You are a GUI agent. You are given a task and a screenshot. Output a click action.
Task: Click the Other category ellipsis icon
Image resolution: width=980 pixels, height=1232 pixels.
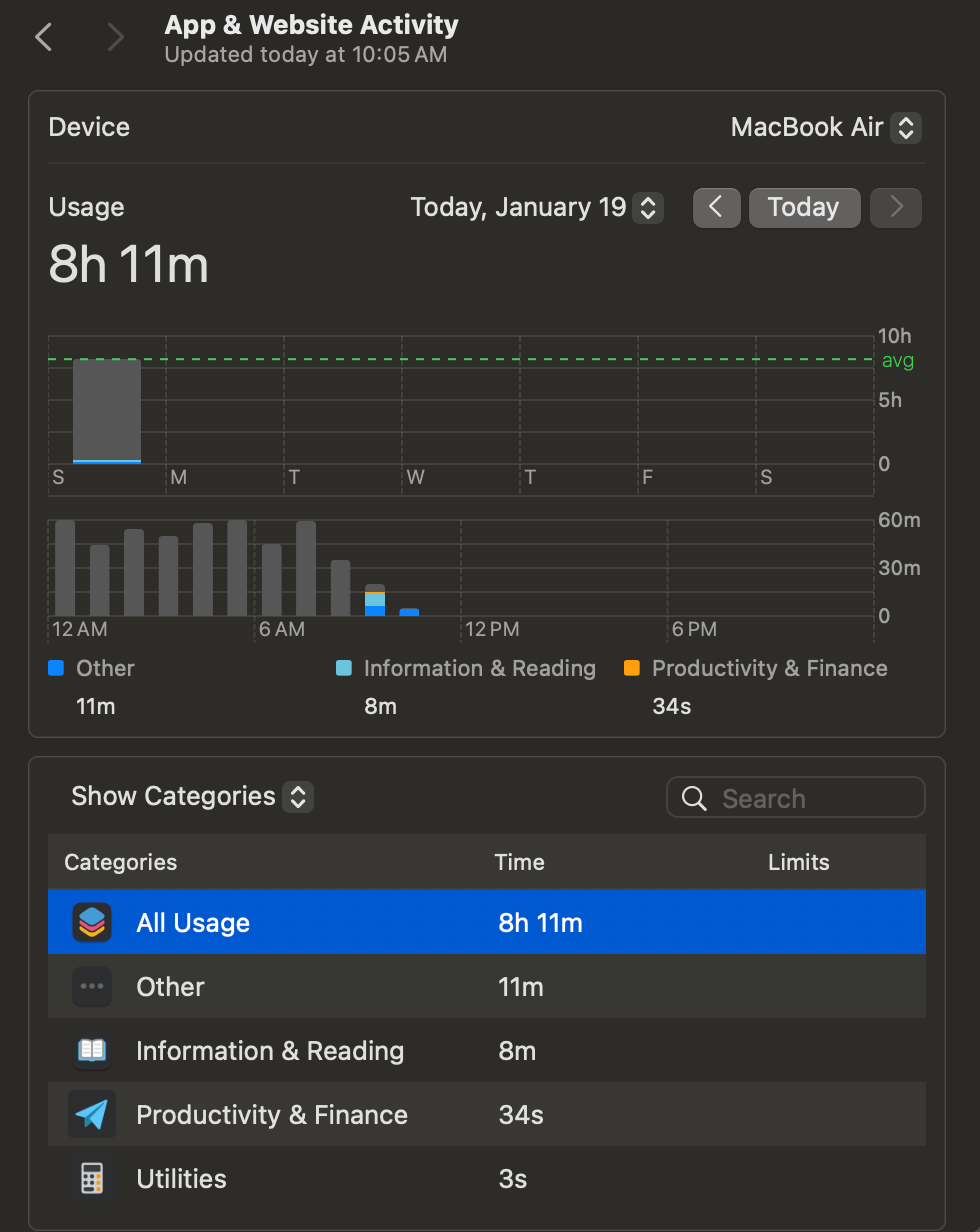(92, 986)
